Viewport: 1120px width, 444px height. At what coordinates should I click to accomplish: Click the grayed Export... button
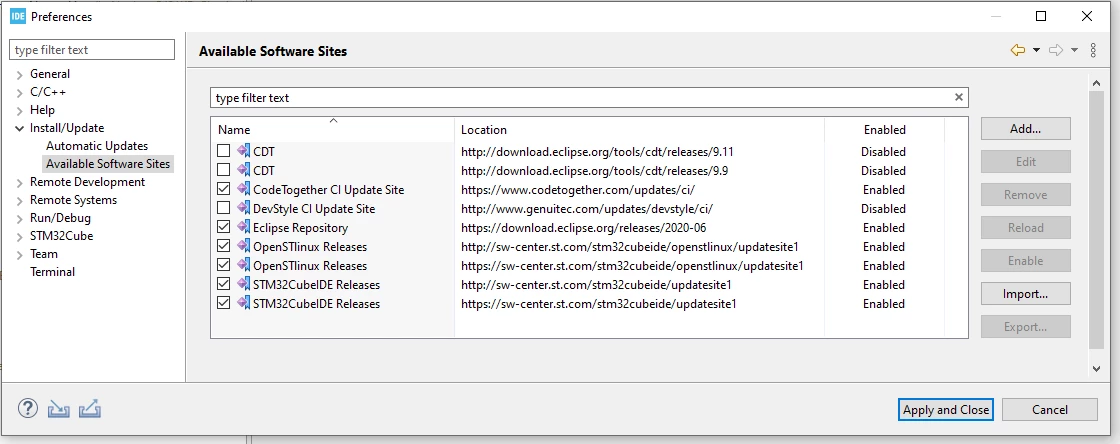click(x=1026, y=327)
